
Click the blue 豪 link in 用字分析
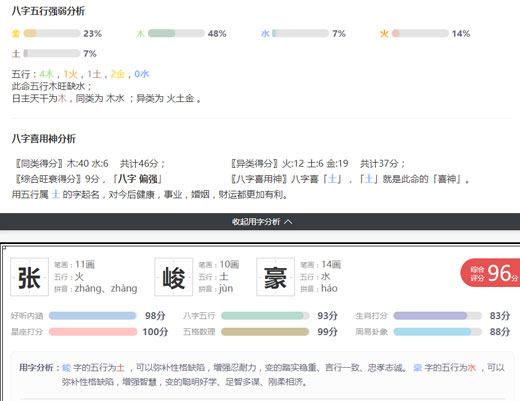pos(417,368)
